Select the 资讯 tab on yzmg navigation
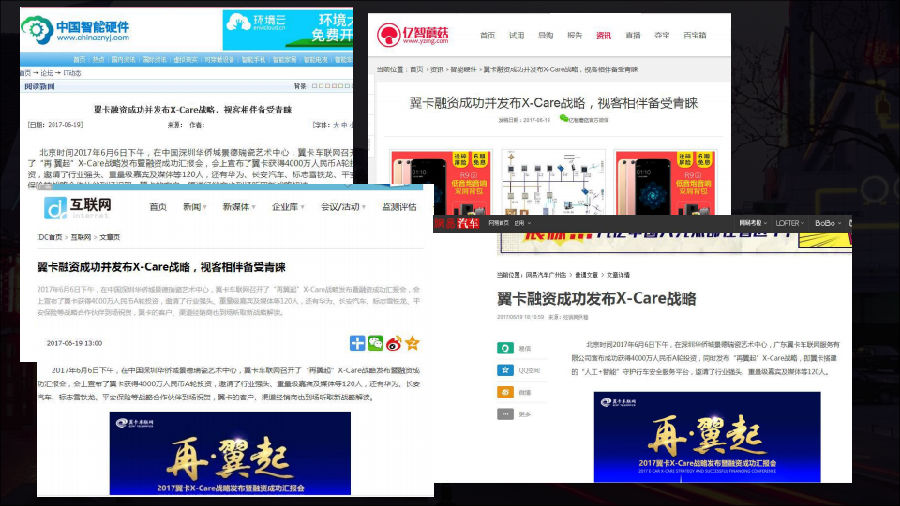The height and width of the screenshot is (506, 900). point(603,35)
